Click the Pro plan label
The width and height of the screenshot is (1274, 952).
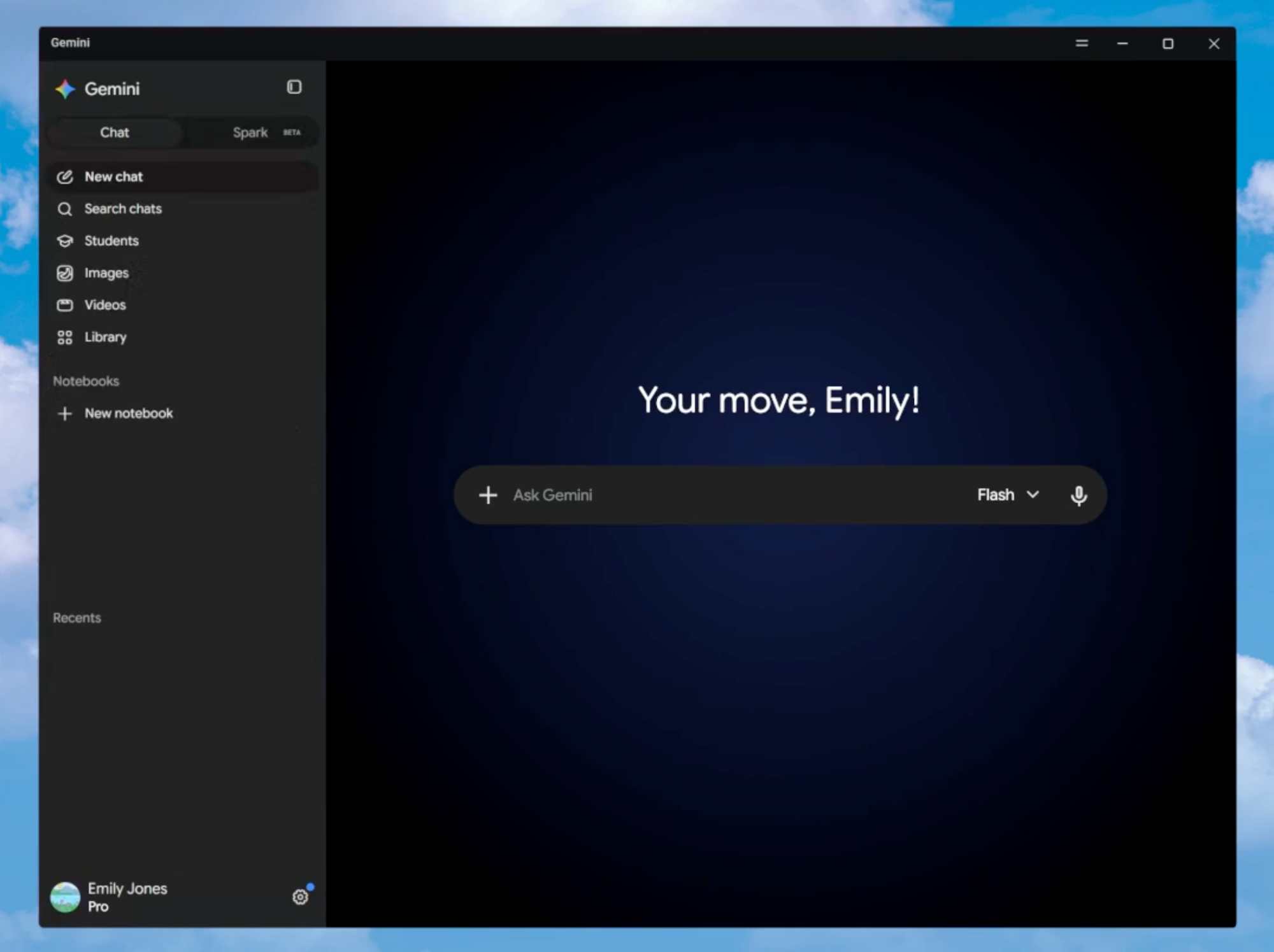coord(98,906)
